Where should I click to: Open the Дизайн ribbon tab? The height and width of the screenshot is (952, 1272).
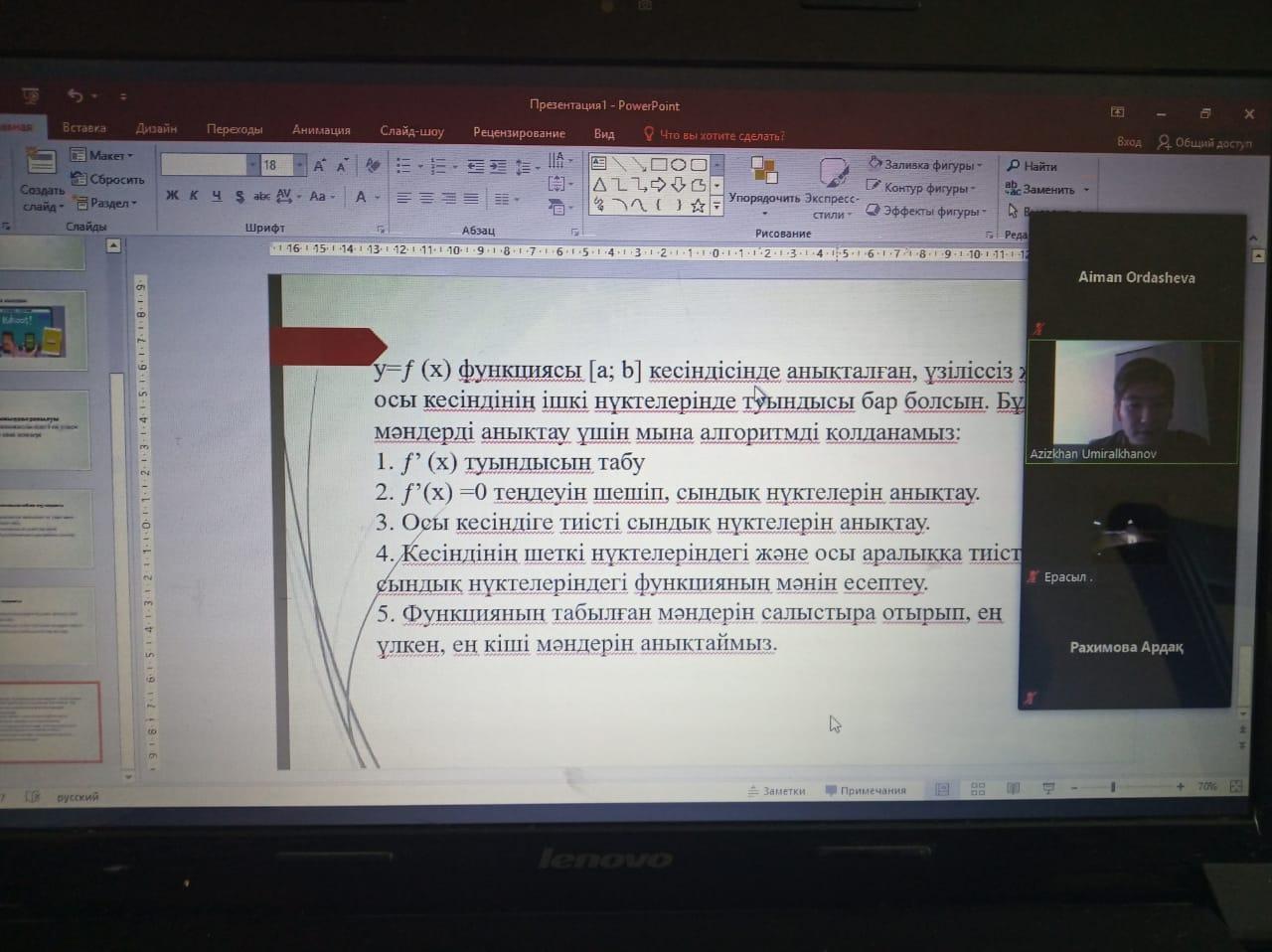click(156, 128)
